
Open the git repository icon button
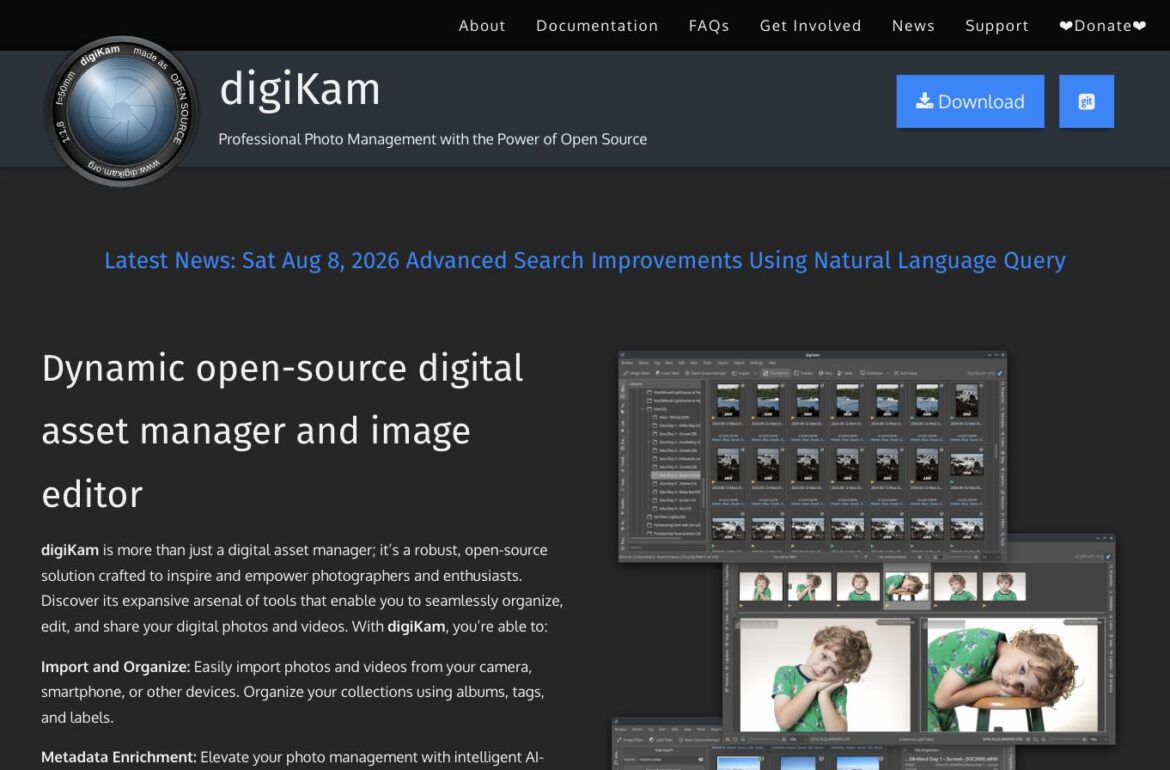pos(1086,101)
